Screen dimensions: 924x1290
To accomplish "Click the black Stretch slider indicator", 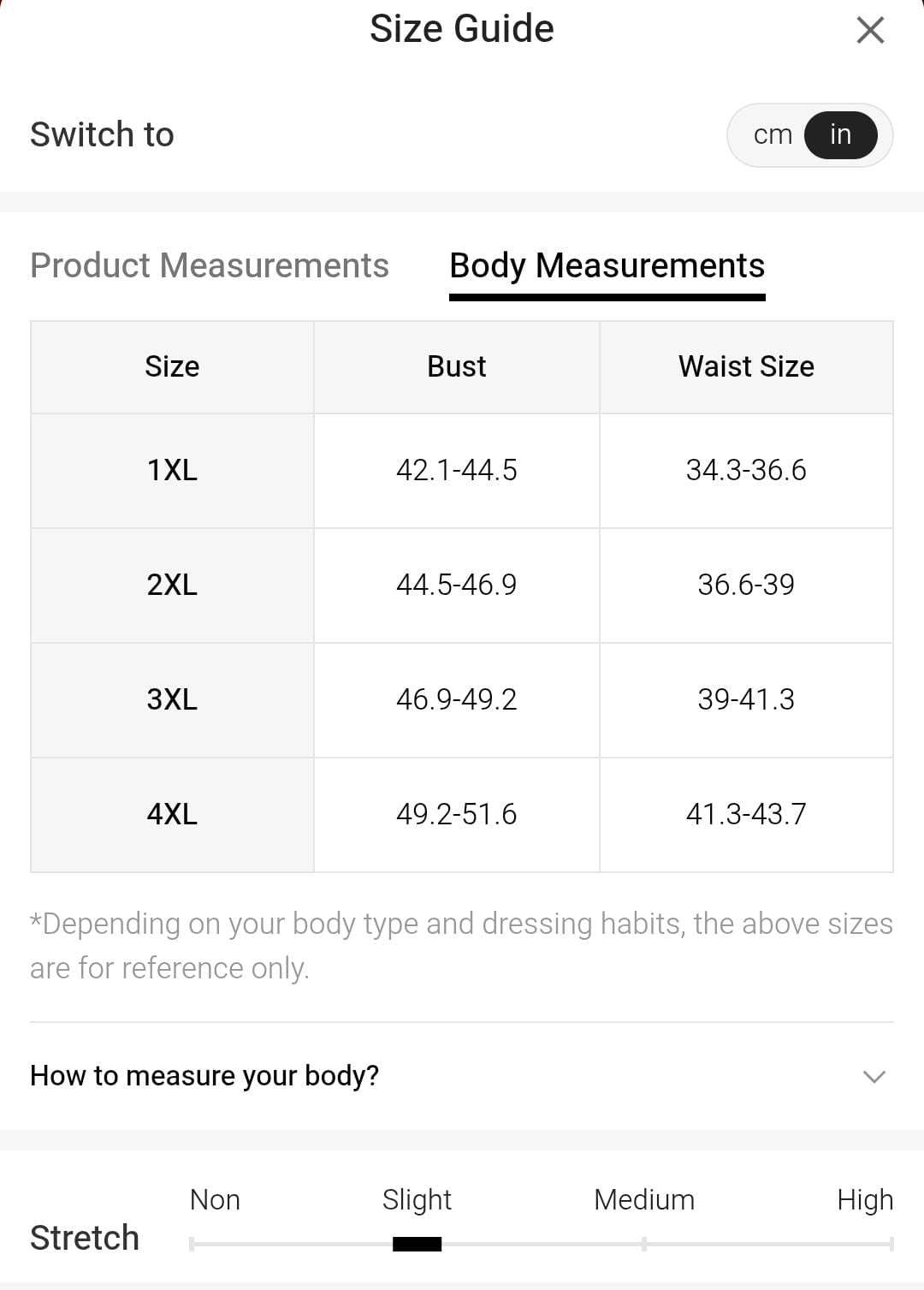I will click(417, 1244).
